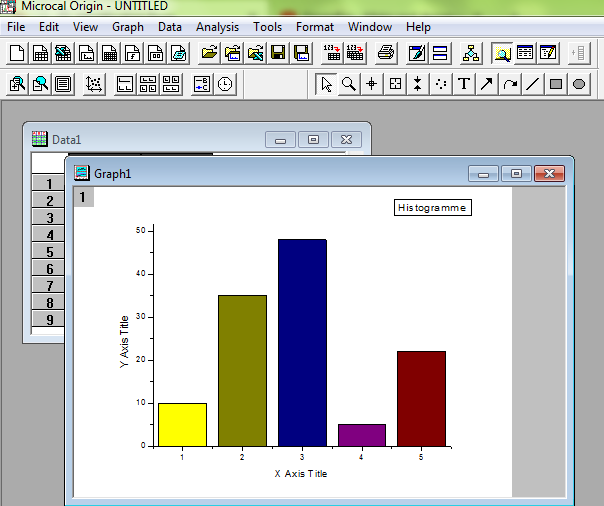Click the Print icon in toolbar
This screenshot has width=604, height=506.
coord(386,52)
